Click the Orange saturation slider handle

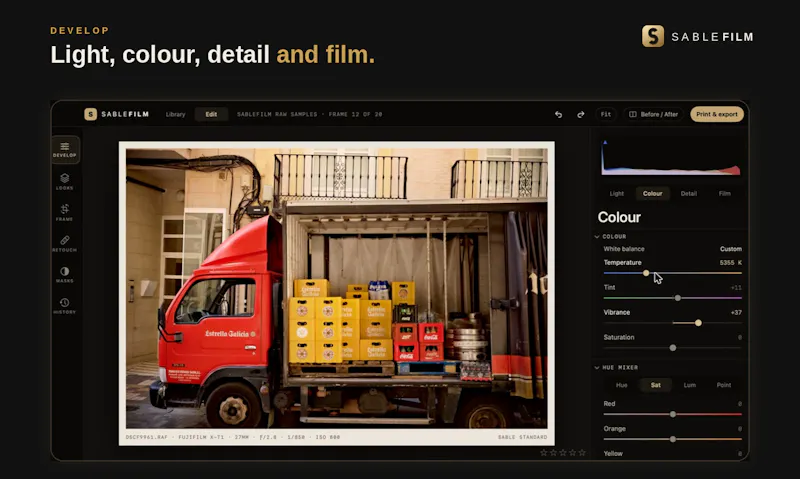point(673,439)
